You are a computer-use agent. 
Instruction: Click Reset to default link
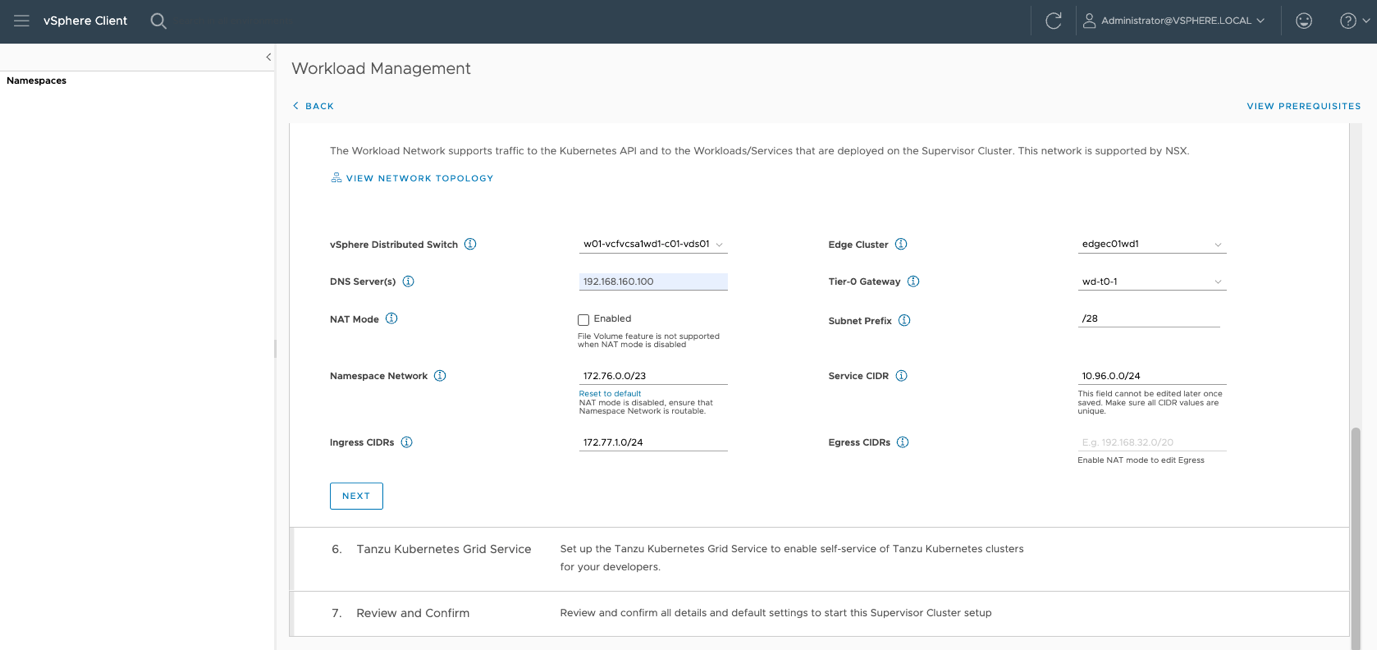(610, 393)
